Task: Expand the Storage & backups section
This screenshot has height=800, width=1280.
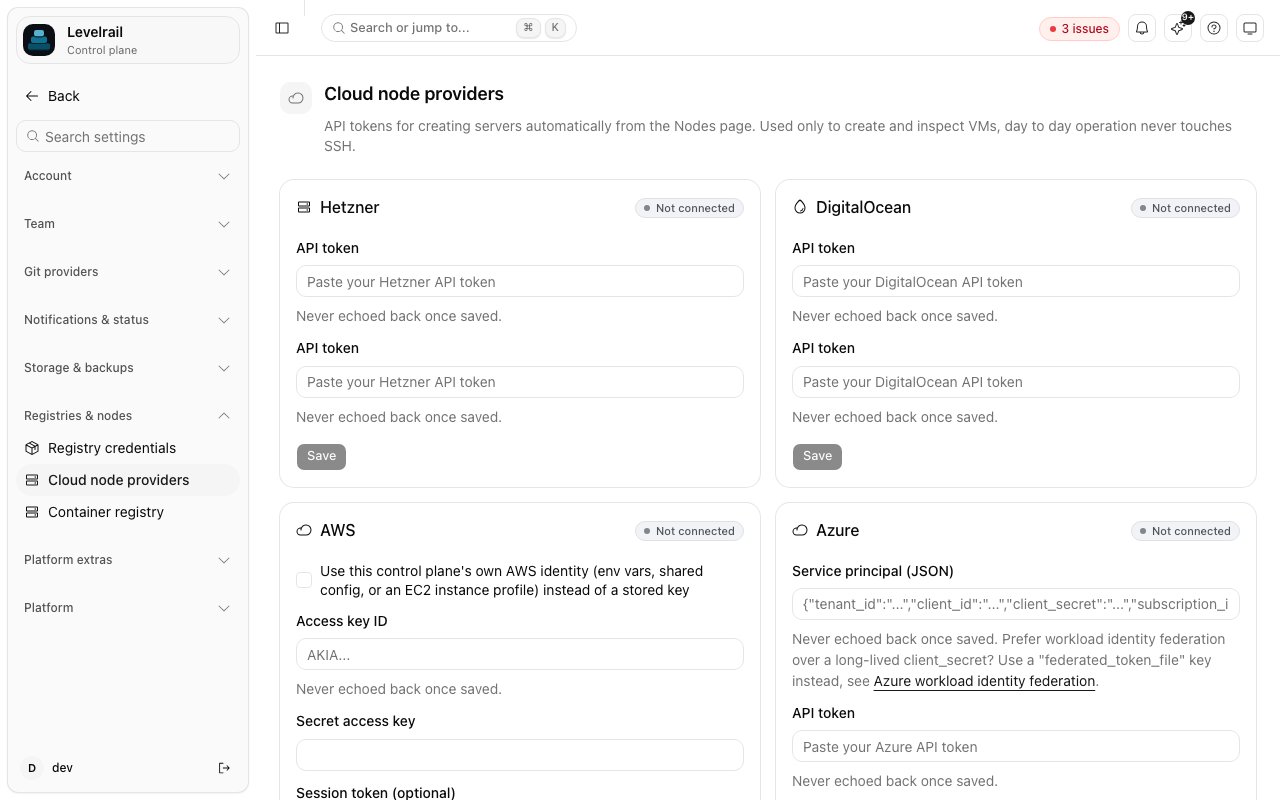Action: (128, 368)
